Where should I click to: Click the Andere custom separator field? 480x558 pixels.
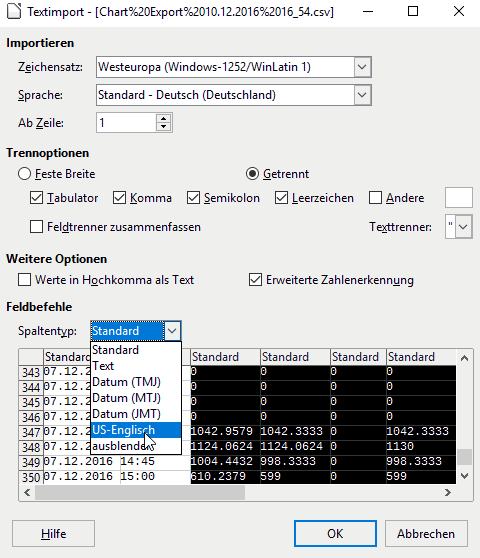[x=459, y=198]
